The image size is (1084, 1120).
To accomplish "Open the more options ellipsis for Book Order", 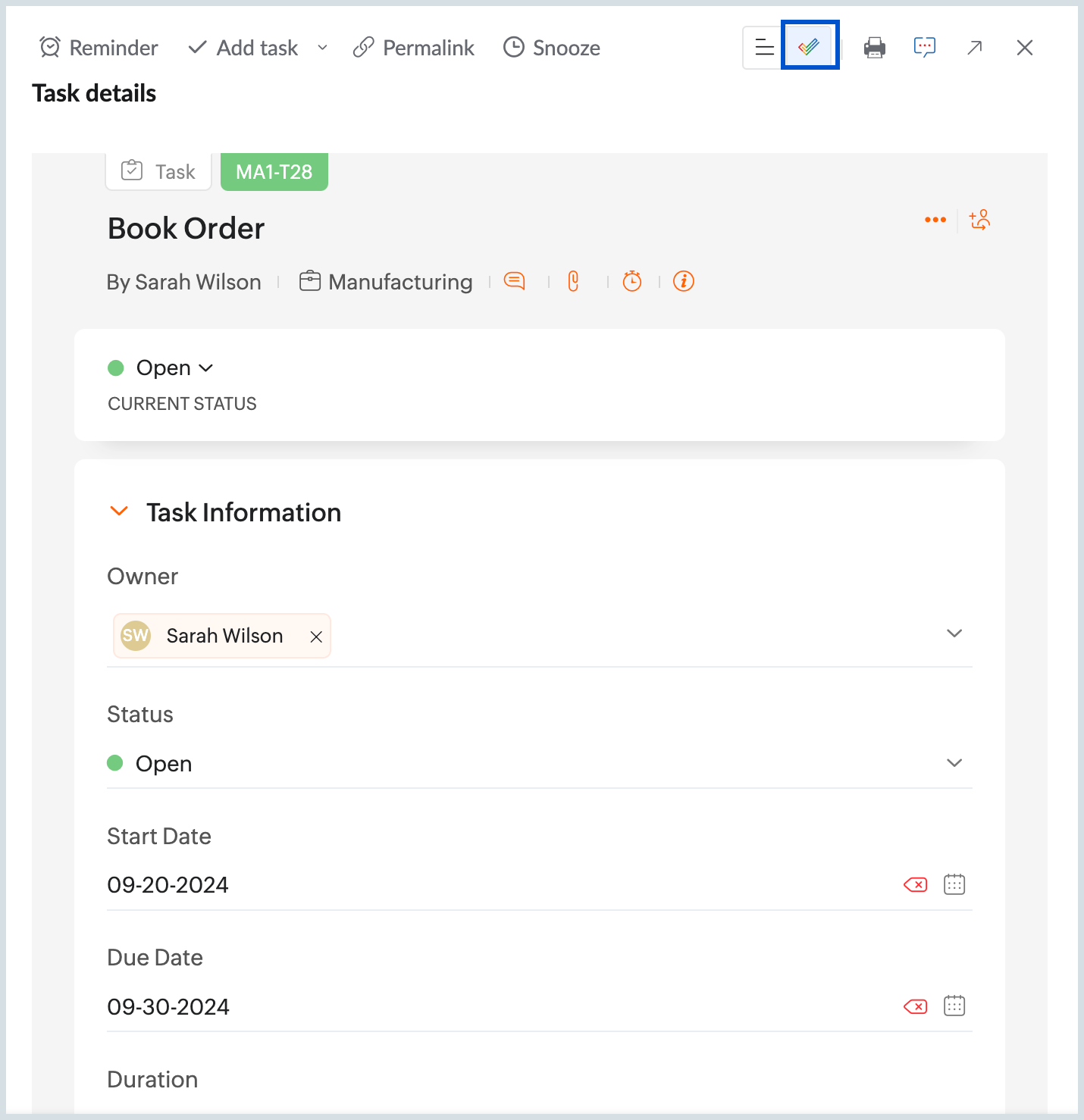I will tap(935, 220).
